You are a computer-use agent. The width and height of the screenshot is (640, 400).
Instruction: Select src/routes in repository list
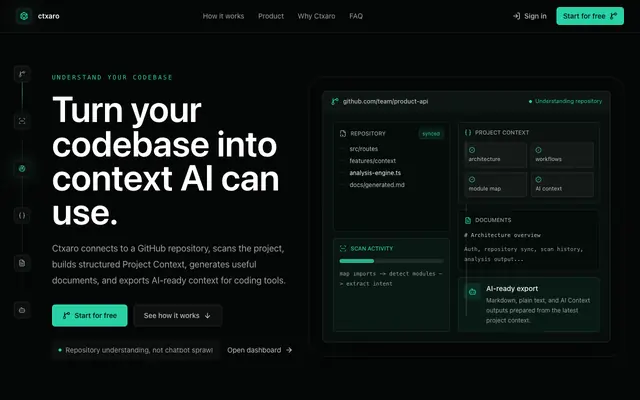[364, 149]
